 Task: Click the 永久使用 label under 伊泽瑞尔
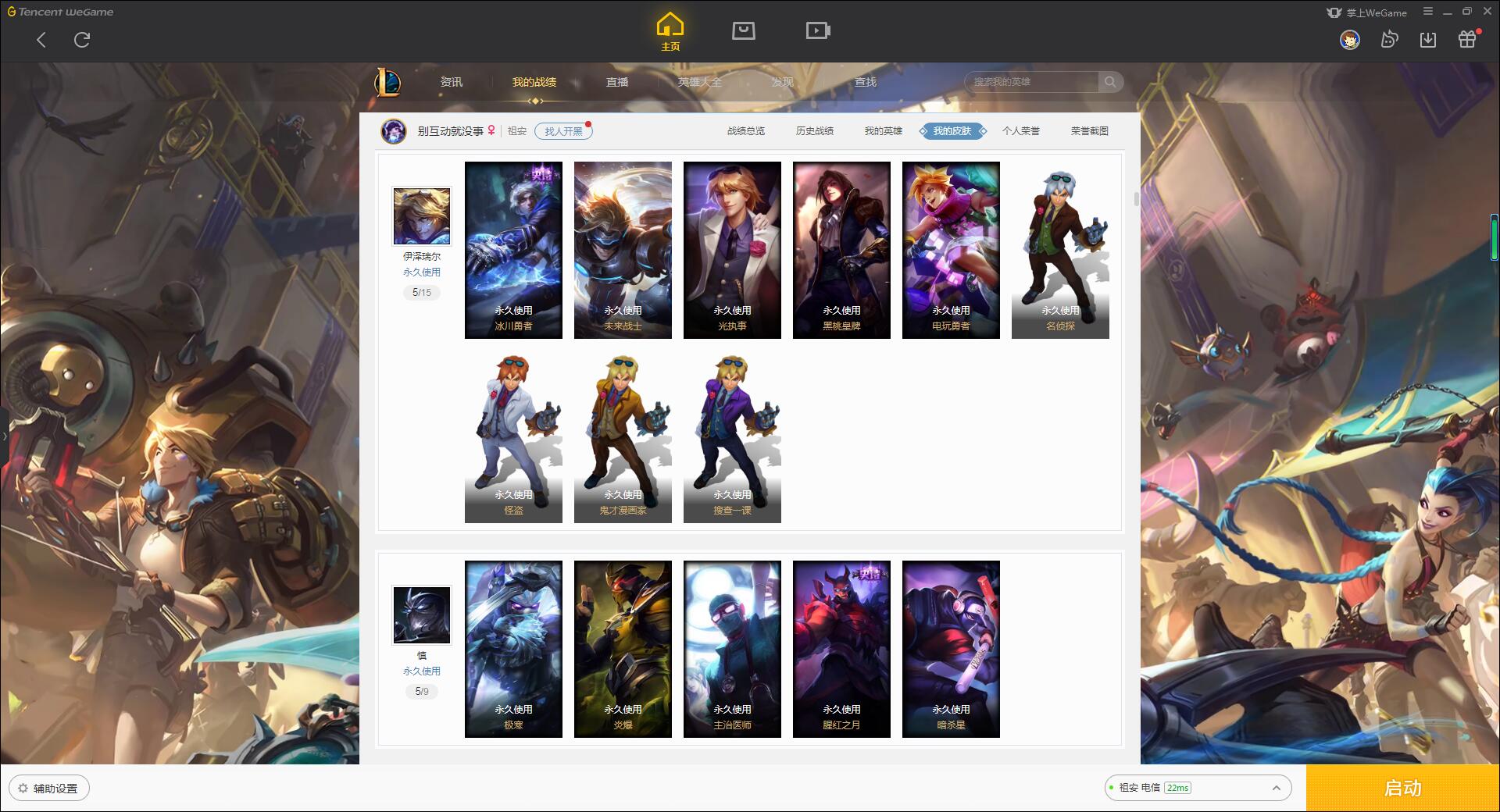422,272
